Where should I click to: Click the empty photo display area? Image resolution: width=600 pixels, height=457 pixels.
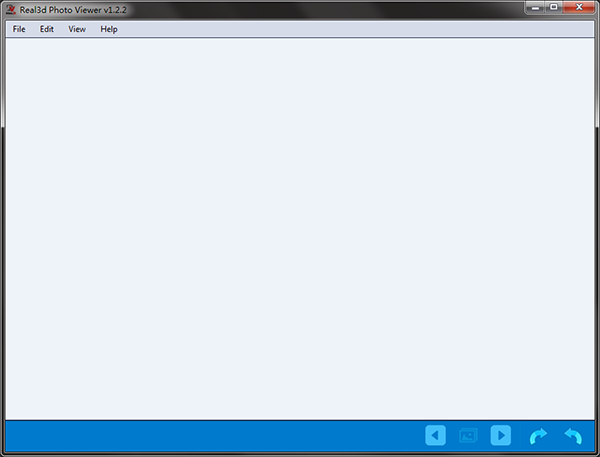(300, 228)
